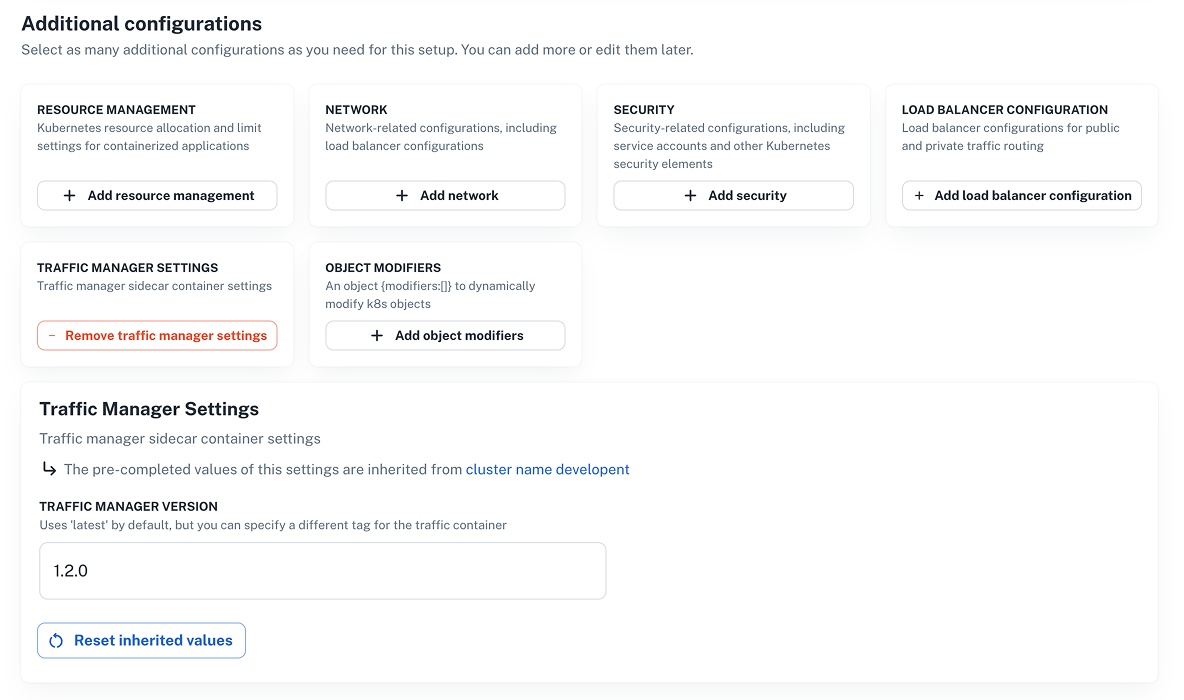The width and height of the screenshot is (1184, 700).
Task: Focus the traffic manager version input field
Action: pos(322,571)
